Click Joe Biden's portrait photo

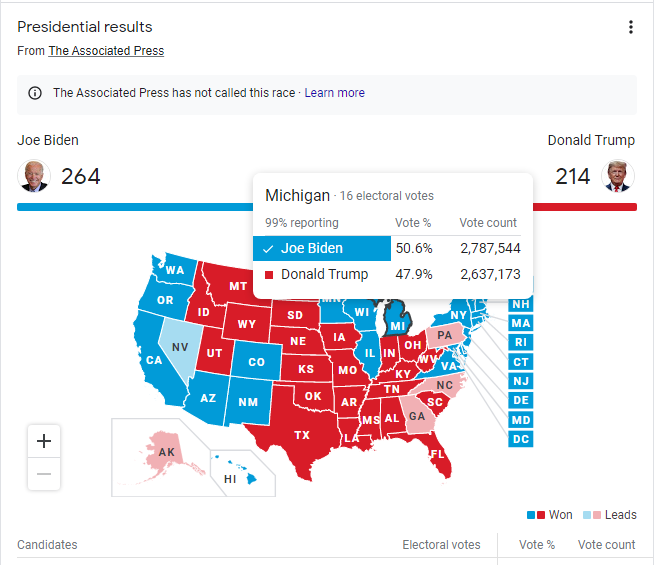pos(34,176)
